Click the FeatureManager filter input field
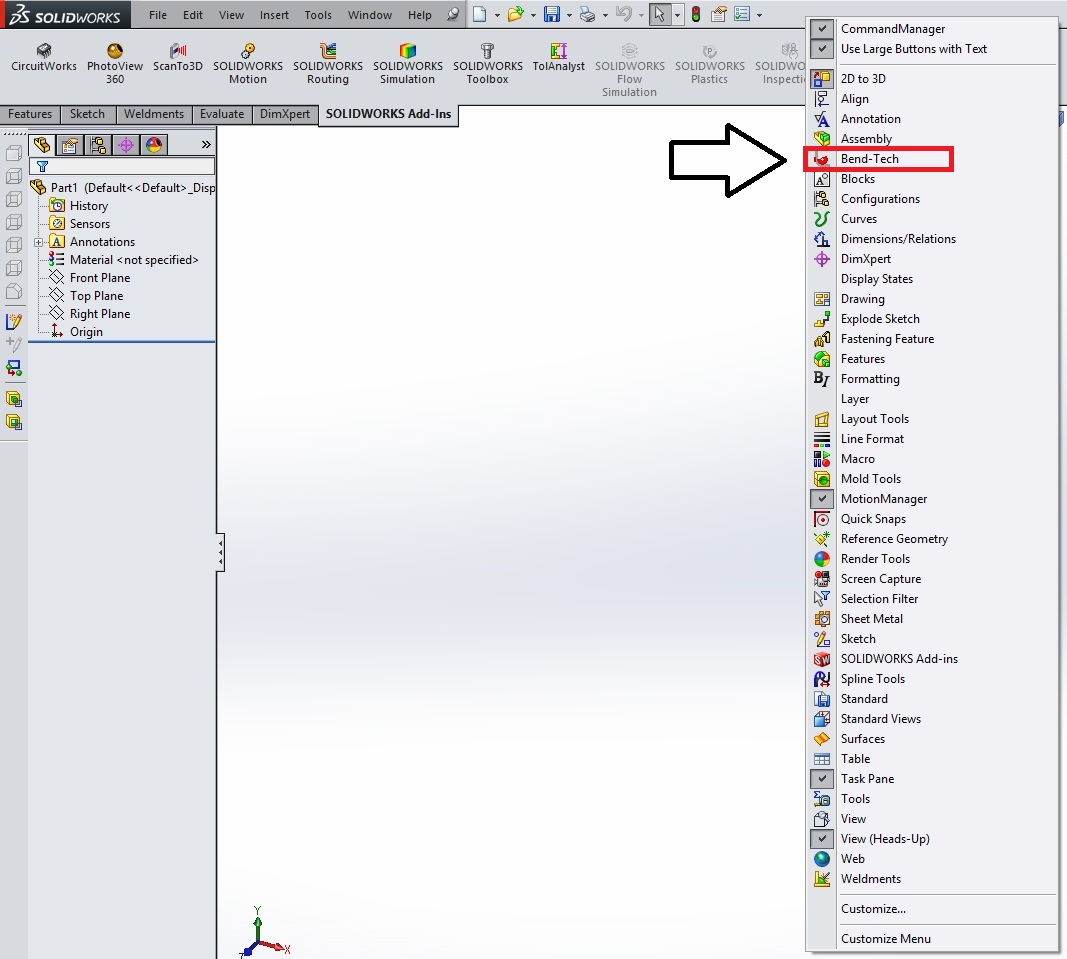Viewport: 1067px width, 959px height. (122, 167)
